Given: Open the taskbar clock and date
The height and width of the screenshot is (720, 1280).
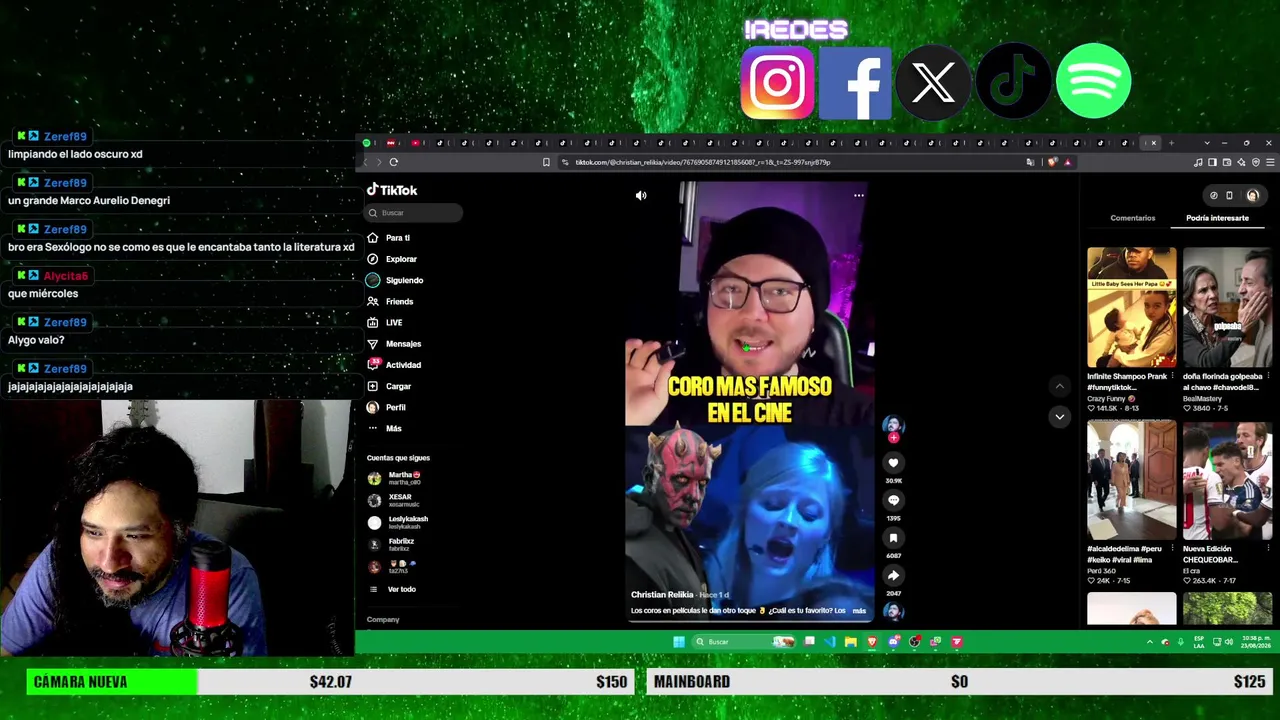Looking at the screenshot, I should (x=1255, y=642).
